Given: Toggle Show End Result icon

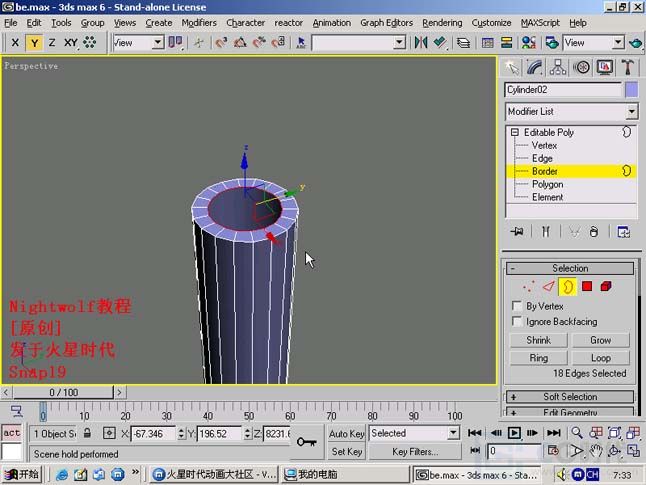Looking at the screenshot, I should (546, 232).
